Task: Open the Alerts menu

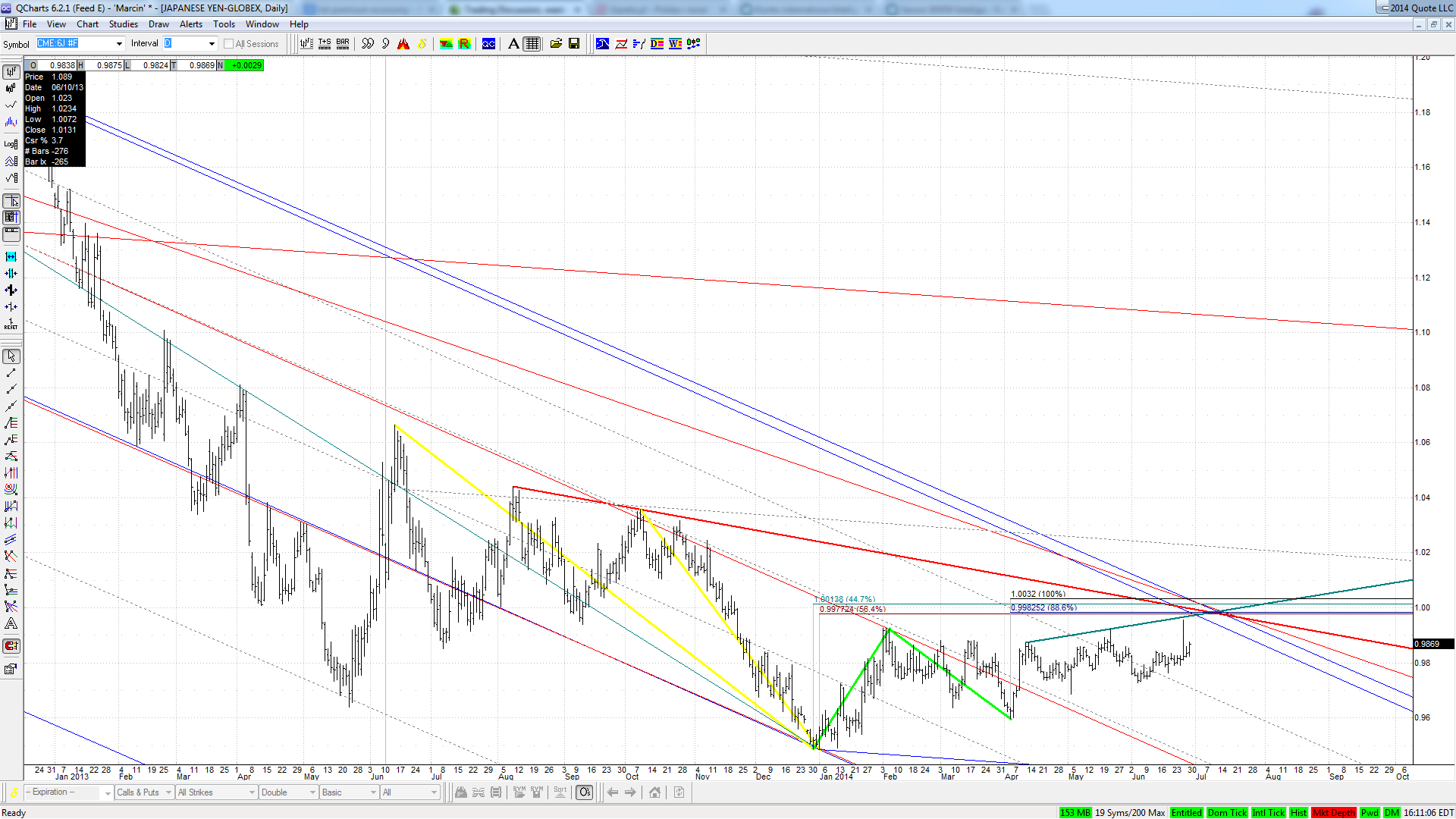Action: [x=190, y=24]
